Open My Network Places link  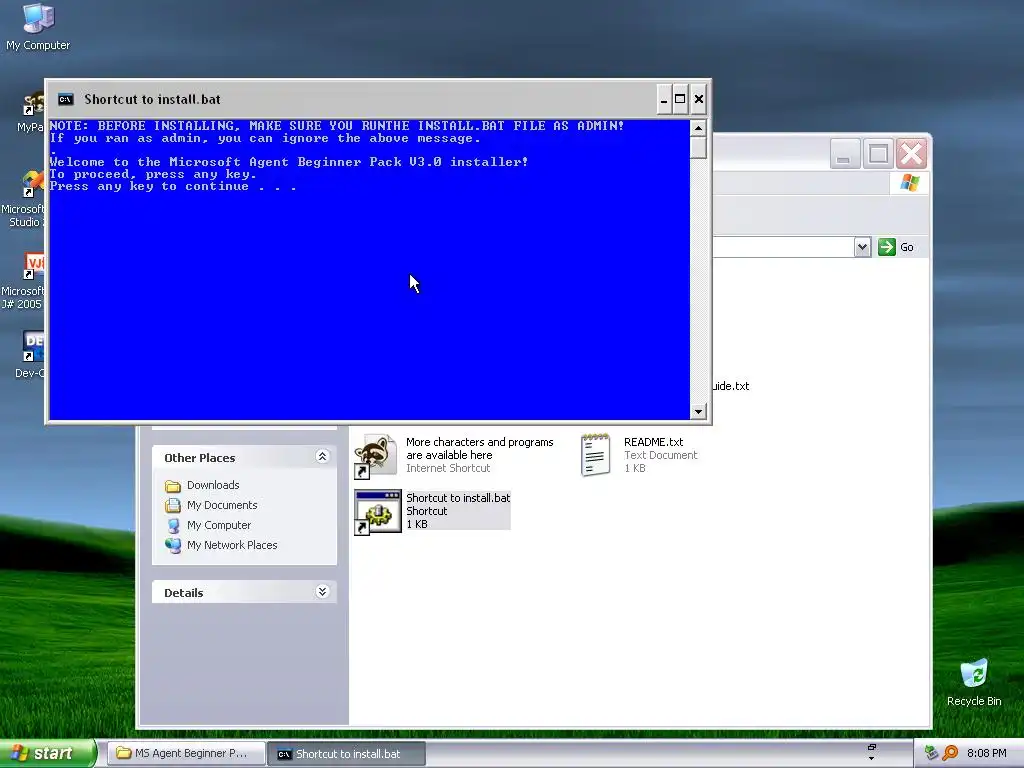tap(232, 545)
